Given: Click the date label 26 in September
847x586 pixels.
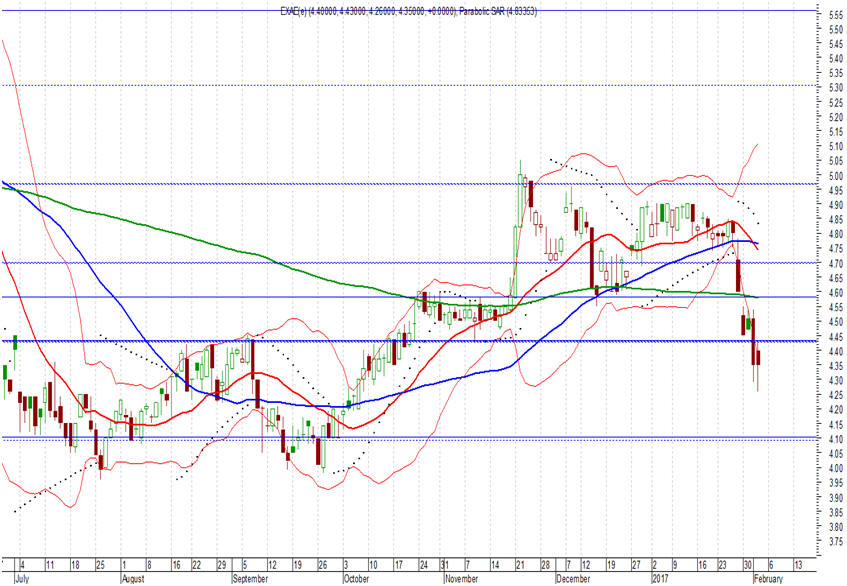Looking at the screenshot, I should tap(323, 565).
